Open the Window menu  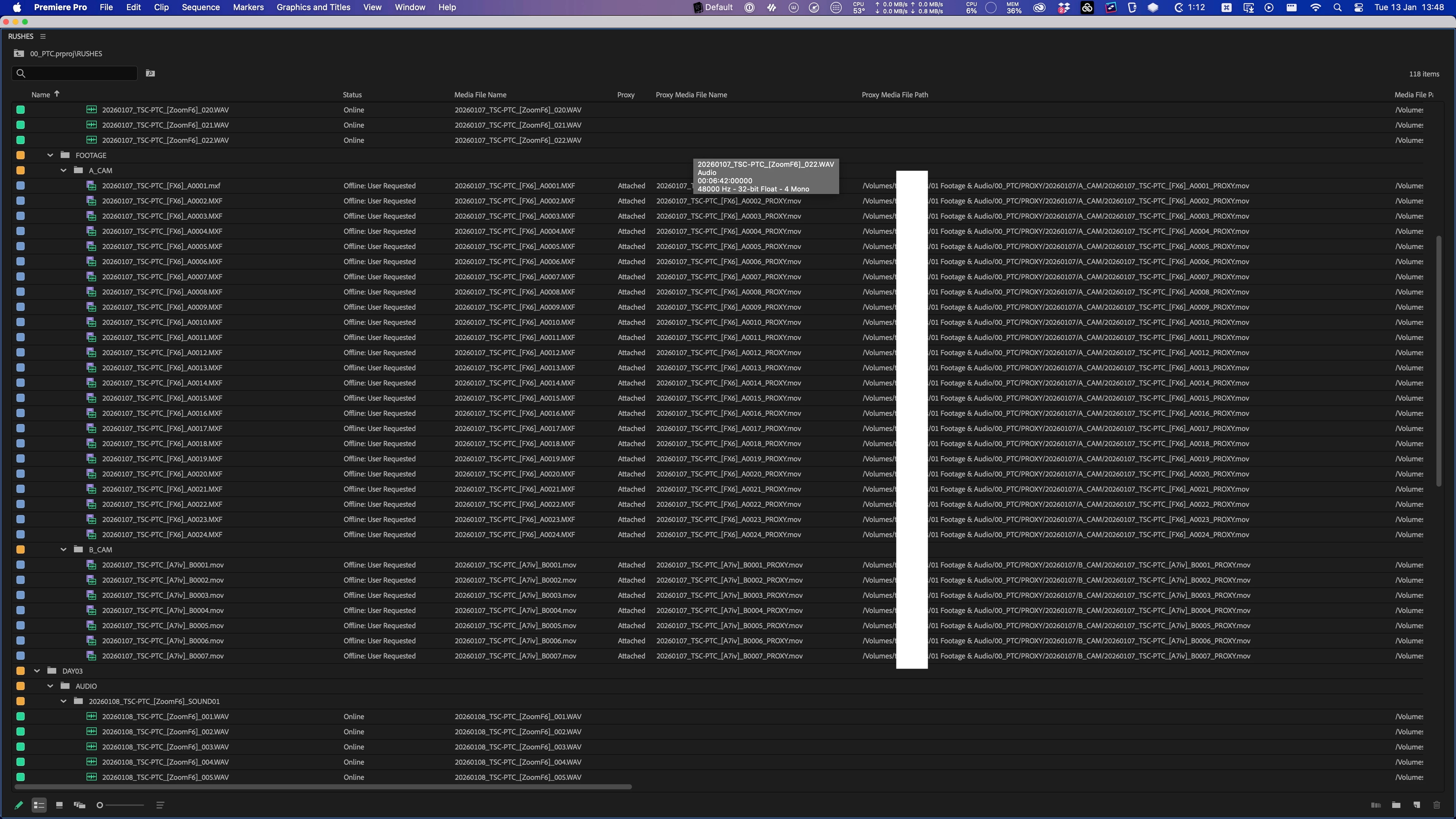pyautogui.click(x=410, y=7)
